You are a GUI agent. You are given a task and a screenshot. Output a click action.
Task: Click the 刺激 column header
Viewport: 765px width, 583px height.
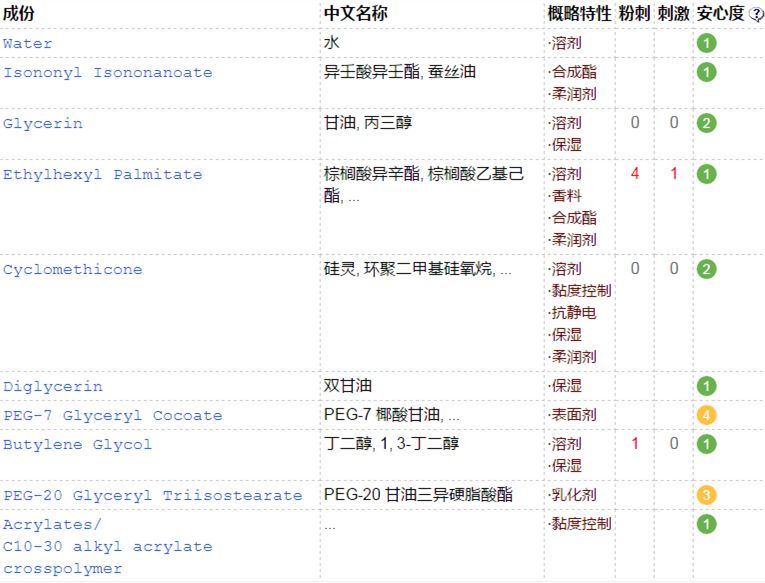pyautogui.click(x=673, y=13)
